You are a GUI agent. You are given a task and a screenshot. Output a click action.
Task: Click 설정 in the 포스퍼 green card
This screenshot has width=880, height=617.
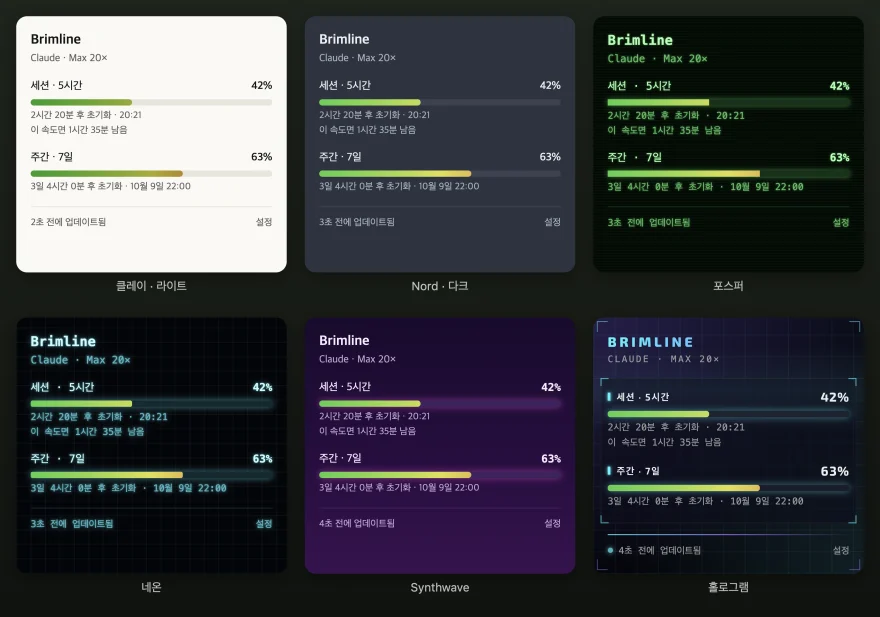coord(841,222)
